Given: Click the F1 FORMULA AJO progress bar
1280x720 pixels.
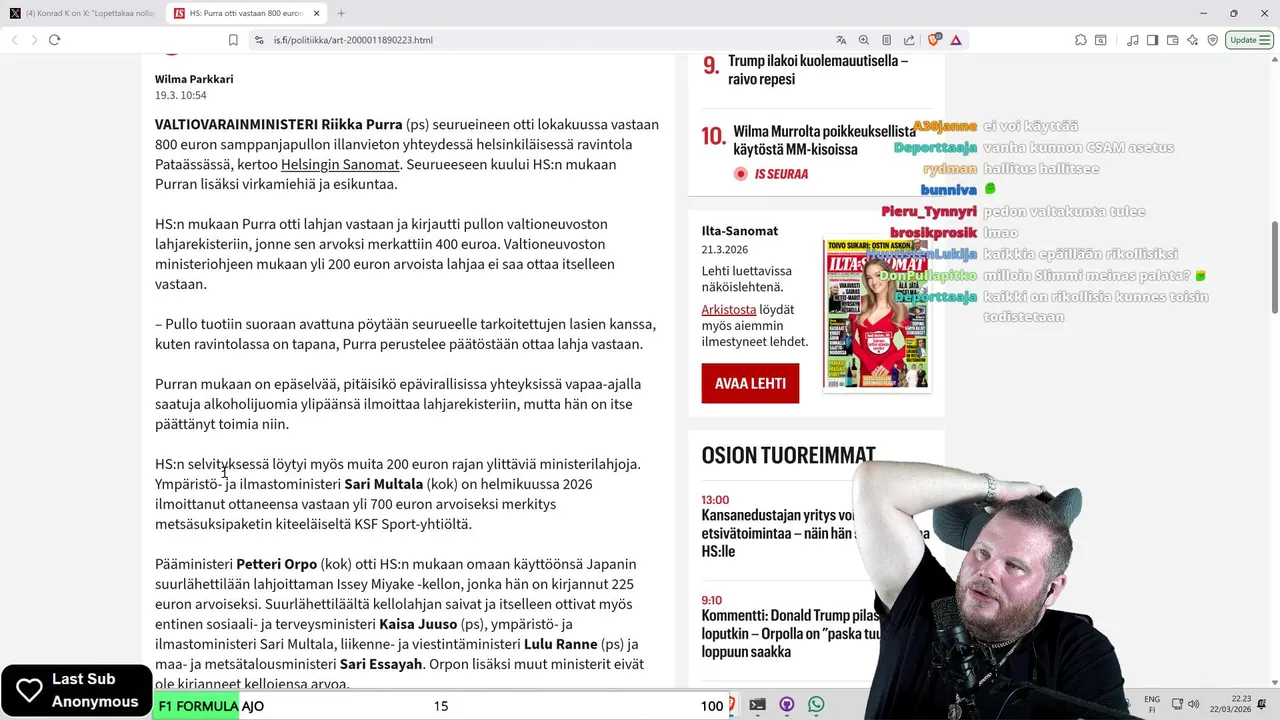Looking at the screenshot, I should click(440, 706).
